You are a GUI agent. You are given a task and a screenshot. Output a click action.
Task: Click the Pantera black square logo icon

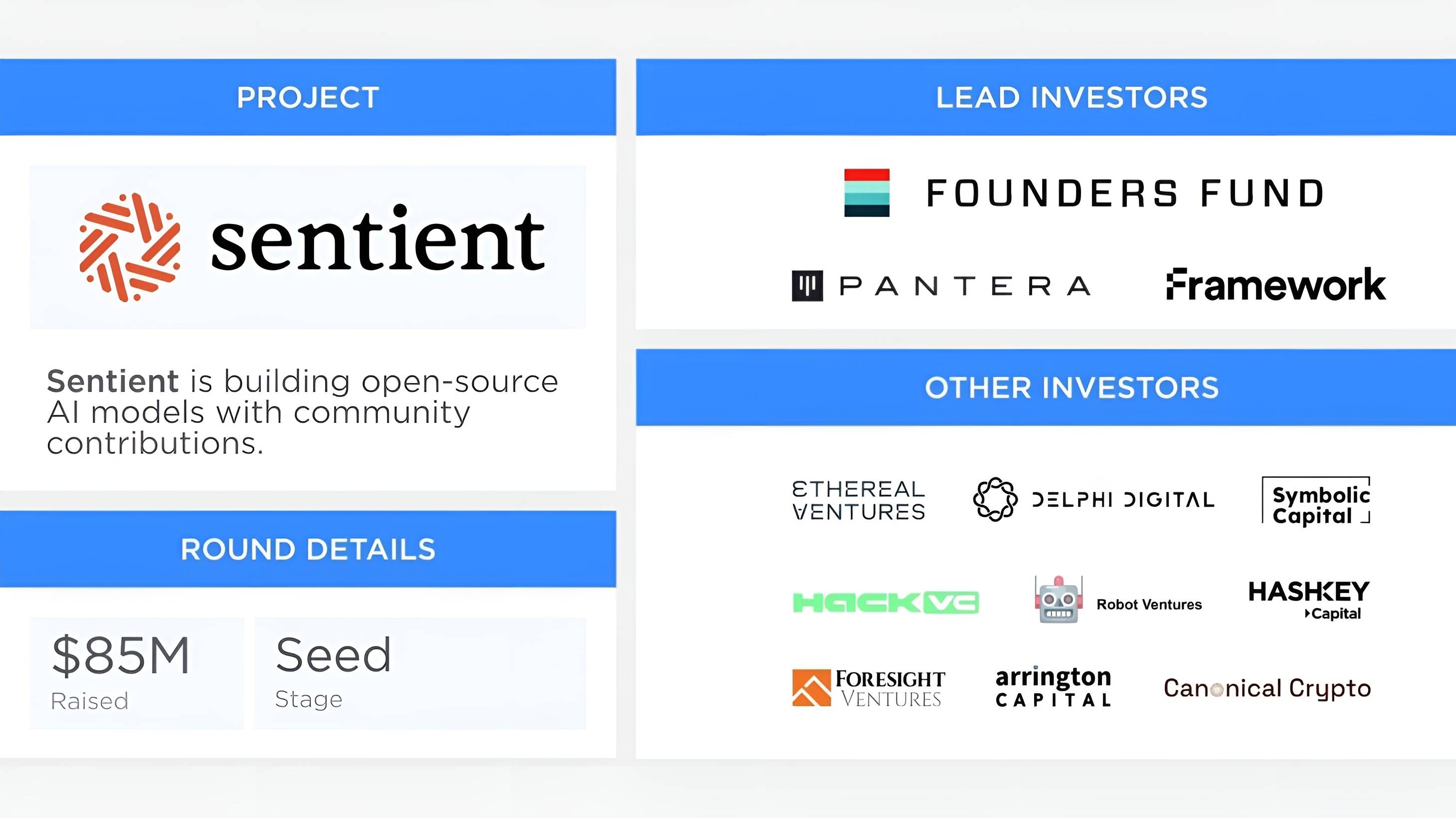click(x=807, y=286)
